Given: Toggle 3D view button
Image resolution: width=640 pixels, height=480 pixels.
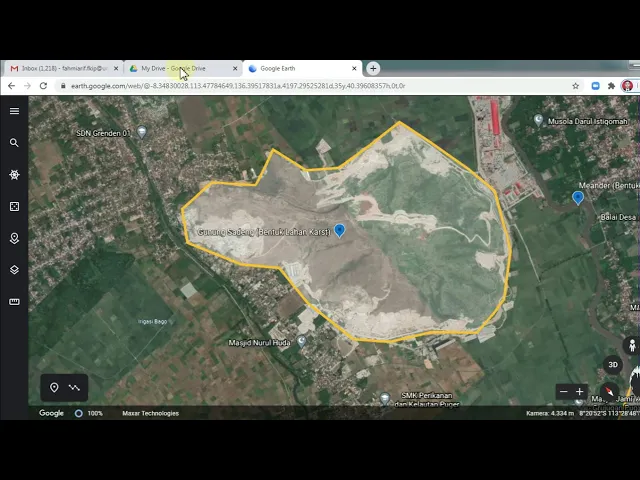Looking at the screenshot, I should click(x=613, y=364).
